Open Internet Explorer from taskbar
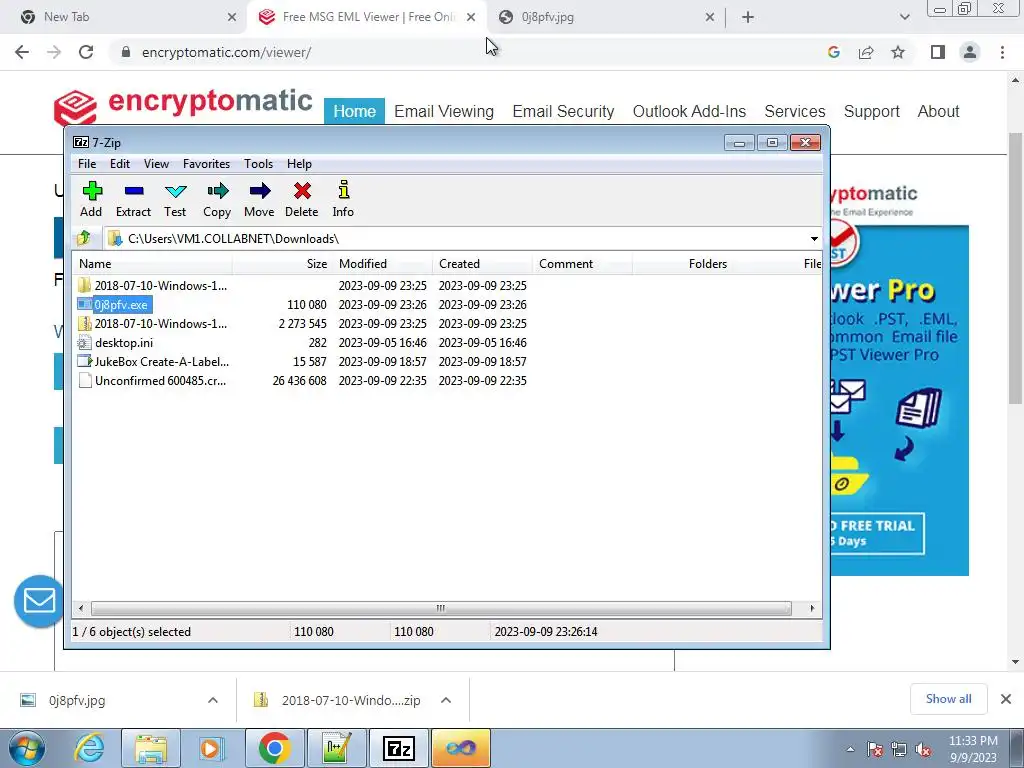This screenshot has height=768, width=1024. pyautogui.click(x=89, y=748)
